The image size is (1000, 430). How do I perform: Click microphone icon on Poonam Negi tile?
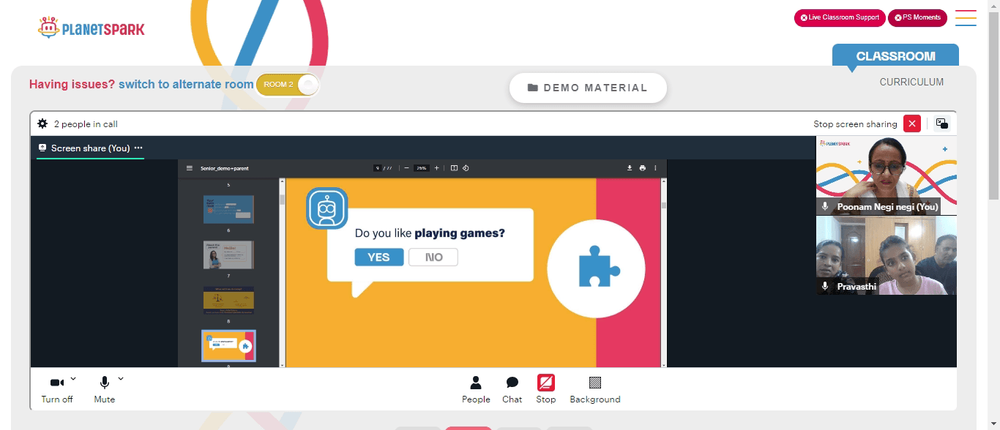coord(825,207)
